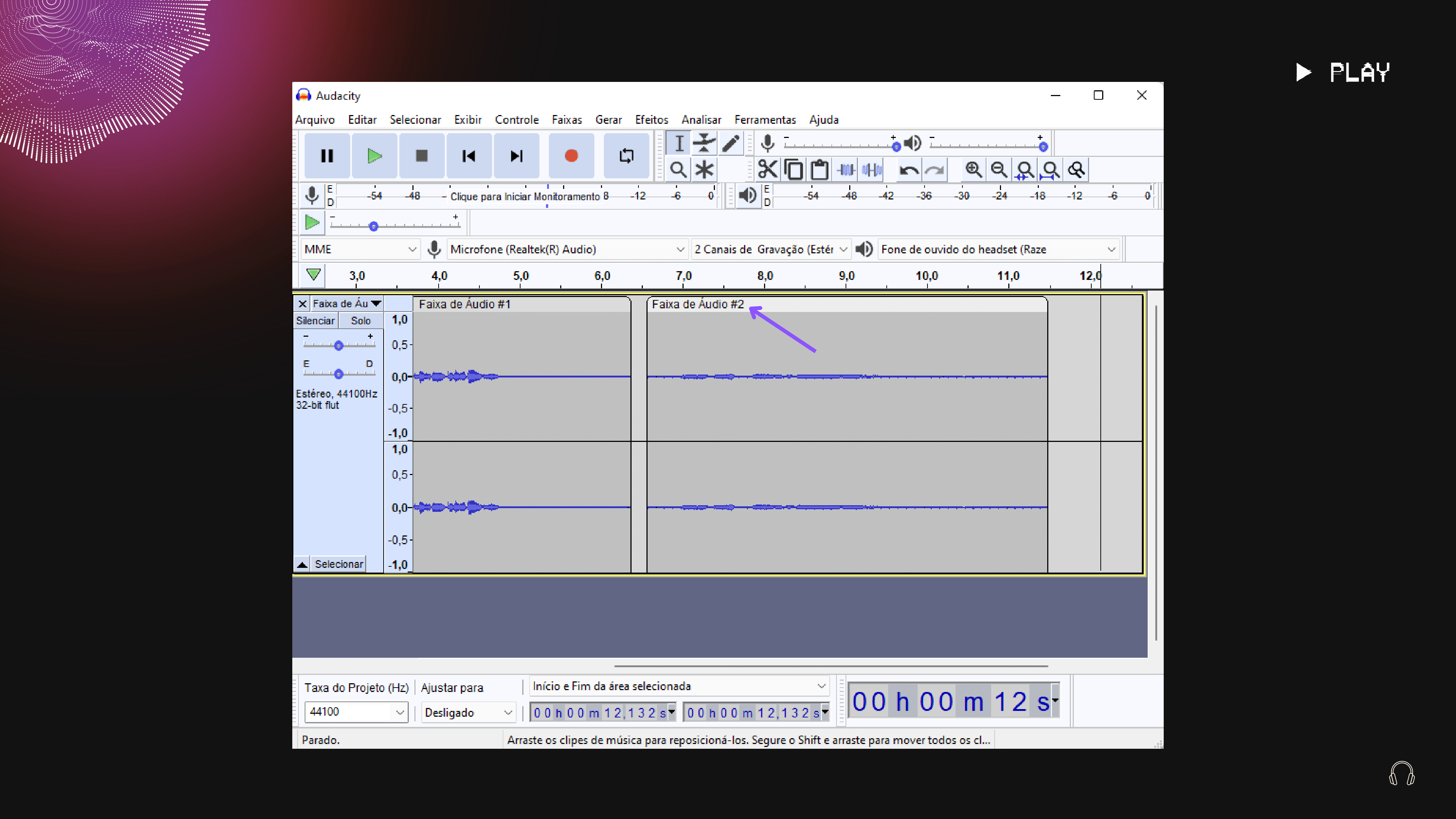Trim audio outside selection
This screenshot has width=1456, height=819.
(x=846, y=170)
